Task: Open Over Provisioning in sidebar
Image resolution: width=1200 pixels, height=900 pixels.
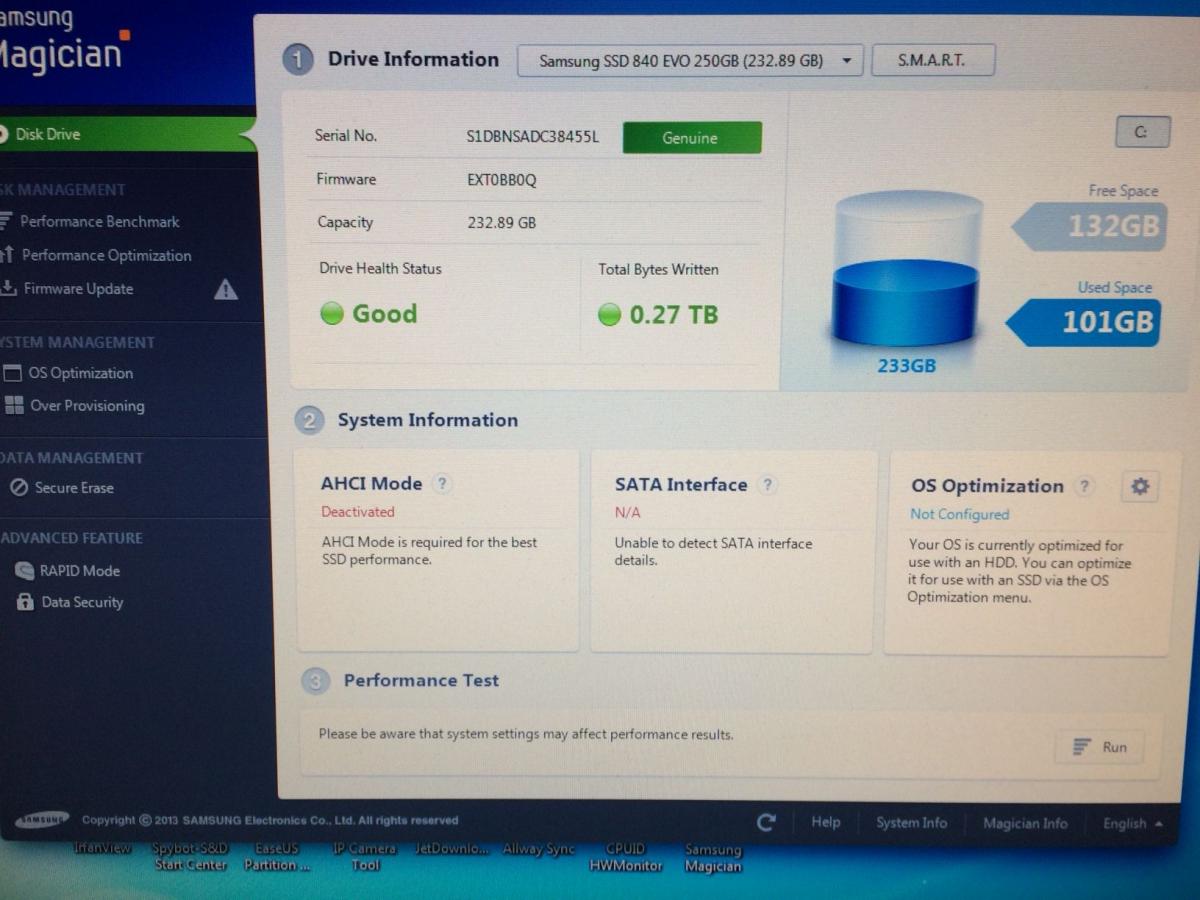Action: (x=87, y=406)
